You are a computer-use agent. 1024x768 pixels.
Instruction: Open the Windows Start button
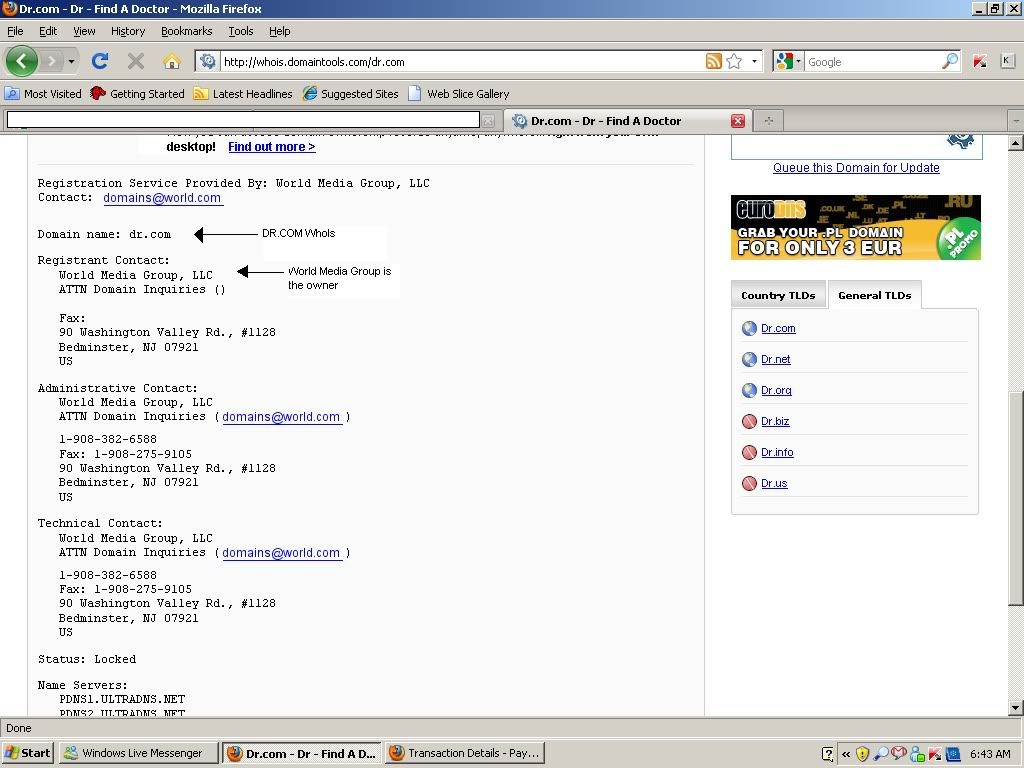27,753
